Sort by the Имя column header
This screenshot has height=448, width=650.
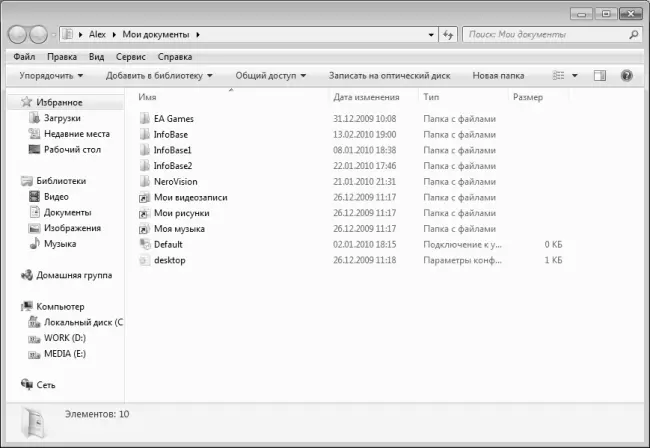click(x=147, y=97)
